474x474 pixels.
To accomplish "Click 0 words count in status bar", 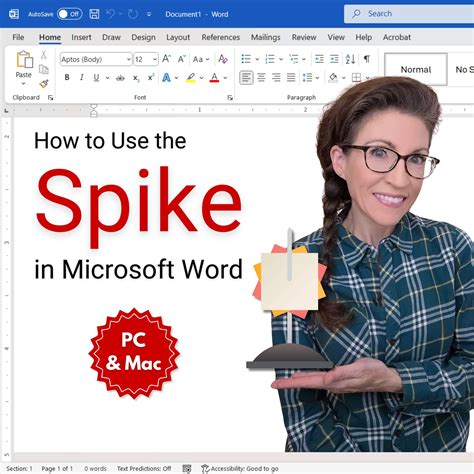I will pos(95,469).
